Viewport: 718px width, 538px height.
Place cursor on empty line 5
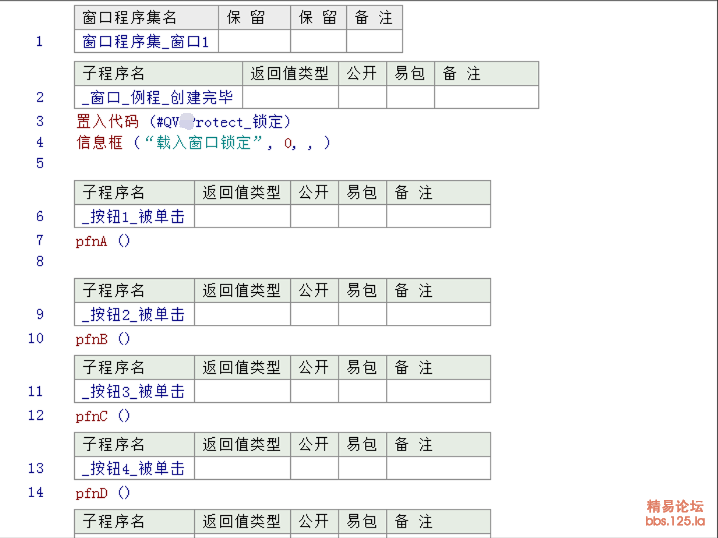200,163
